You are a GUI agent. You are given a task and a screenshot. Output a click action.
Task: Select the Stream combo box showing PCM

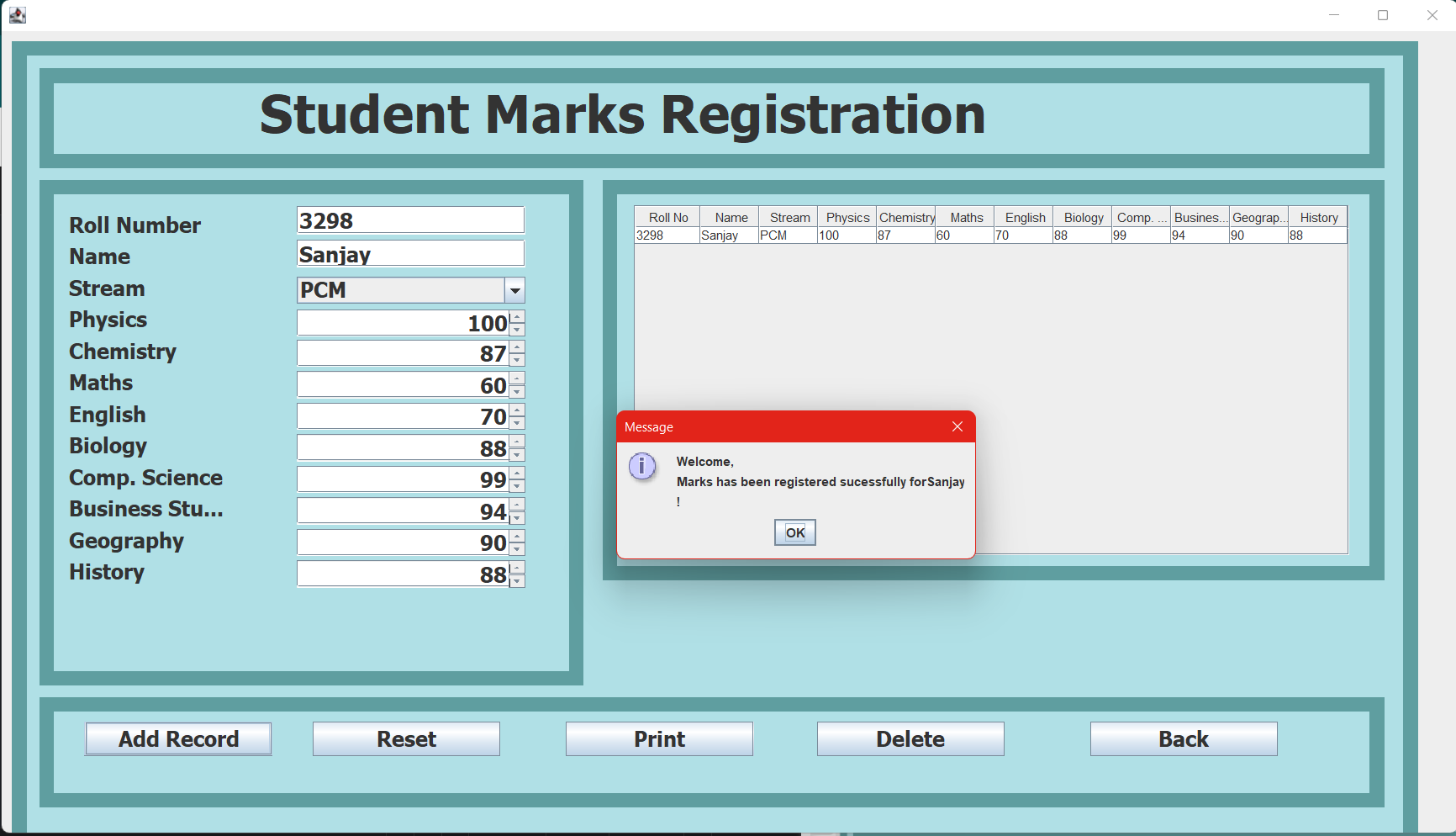(x=411, y=290)
